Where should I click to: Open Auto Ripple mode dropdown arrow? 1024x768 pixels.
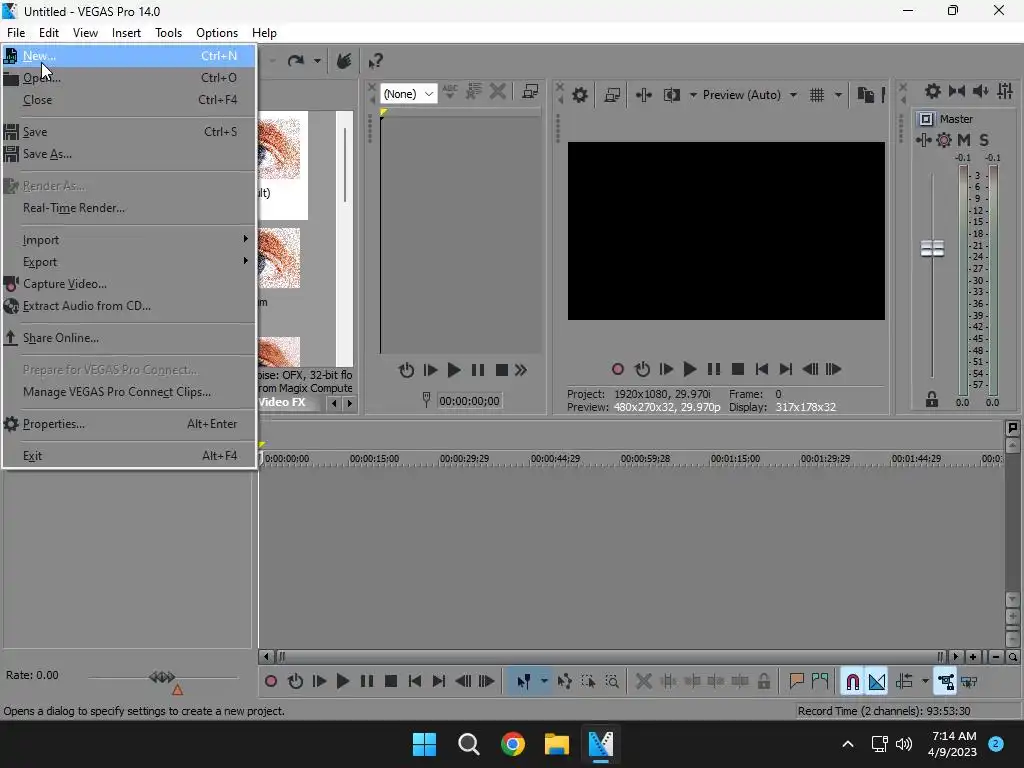(925, 682)
